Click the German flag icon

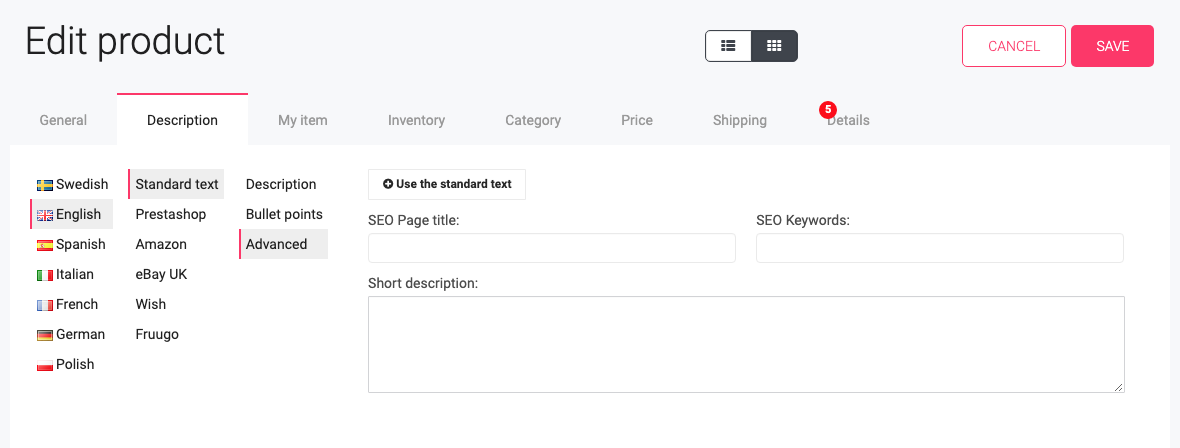45,335
